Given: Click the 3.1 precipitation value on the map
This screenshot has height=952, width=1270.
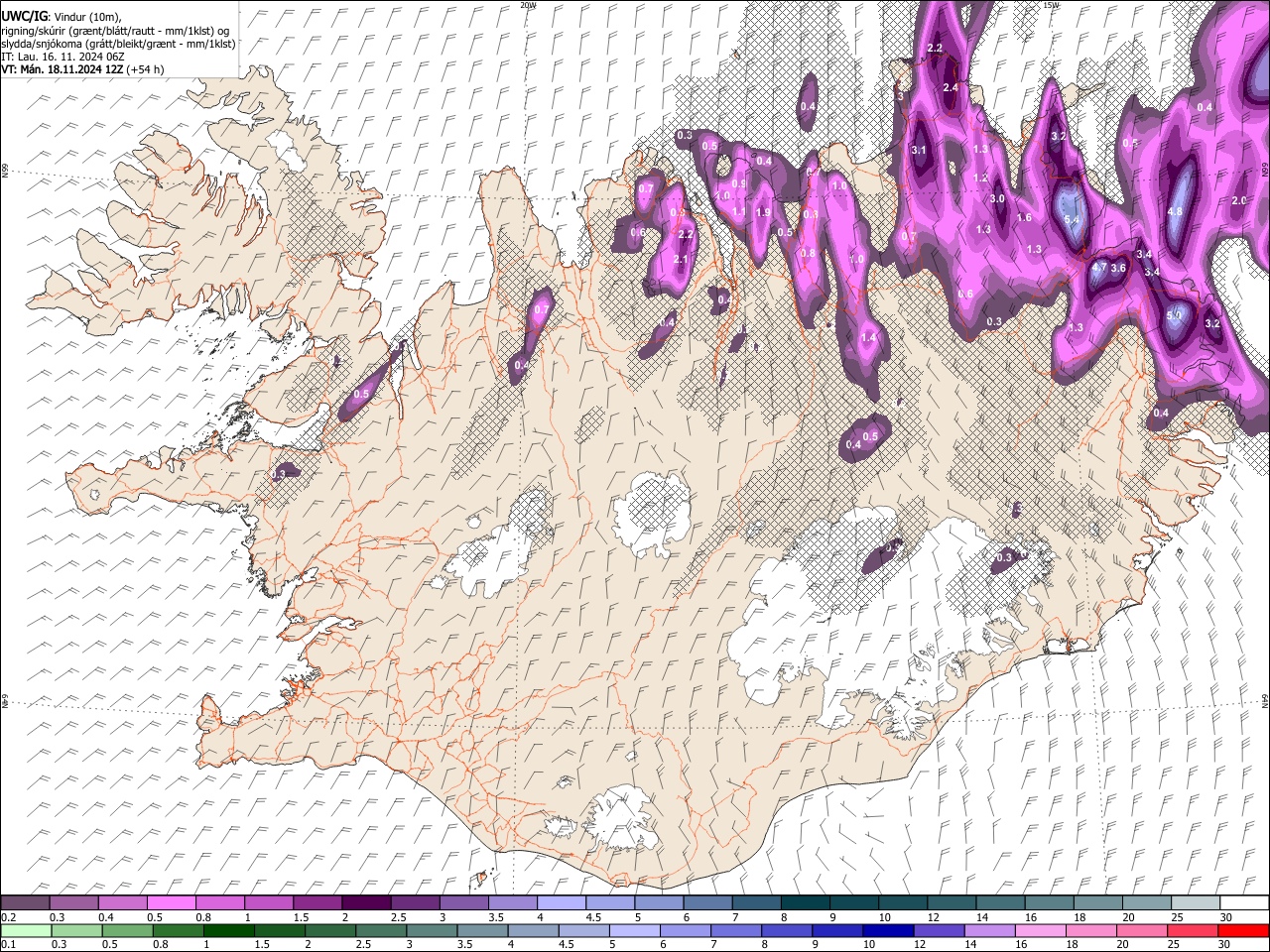Looking at the screenshot, I should click(919, 151).
